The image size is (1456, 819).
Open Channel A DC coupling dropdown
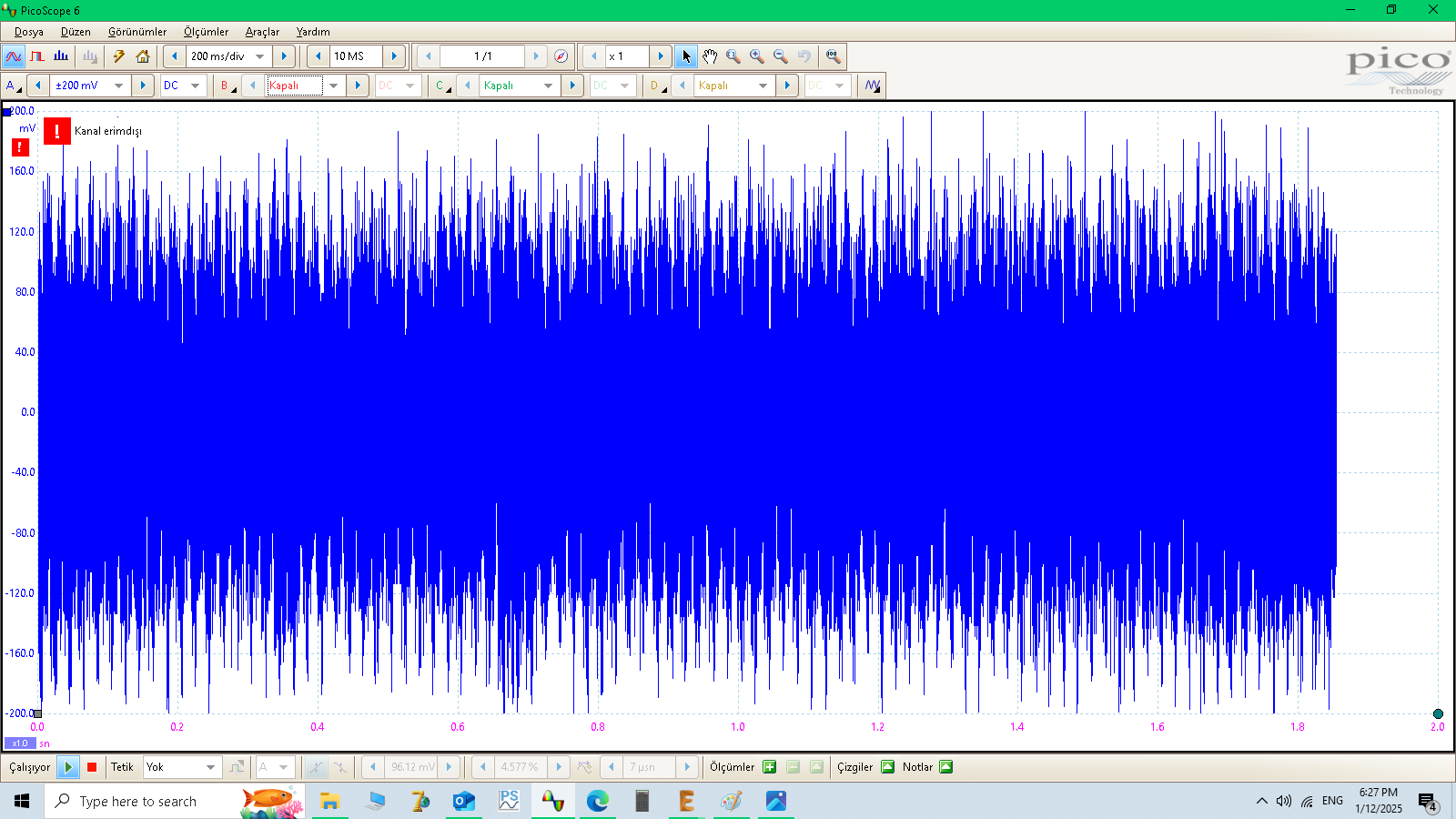point(195,86)
